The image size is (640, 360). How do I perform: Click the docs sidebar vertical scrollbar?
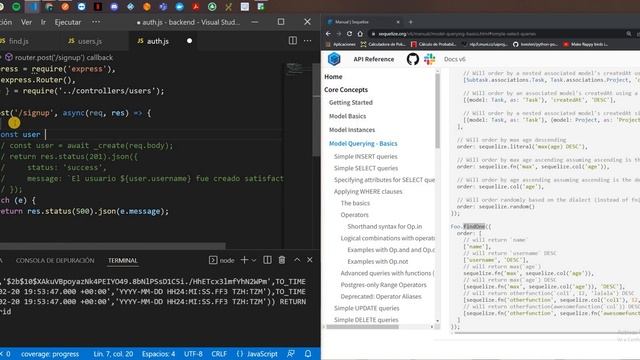pos(438,110)
